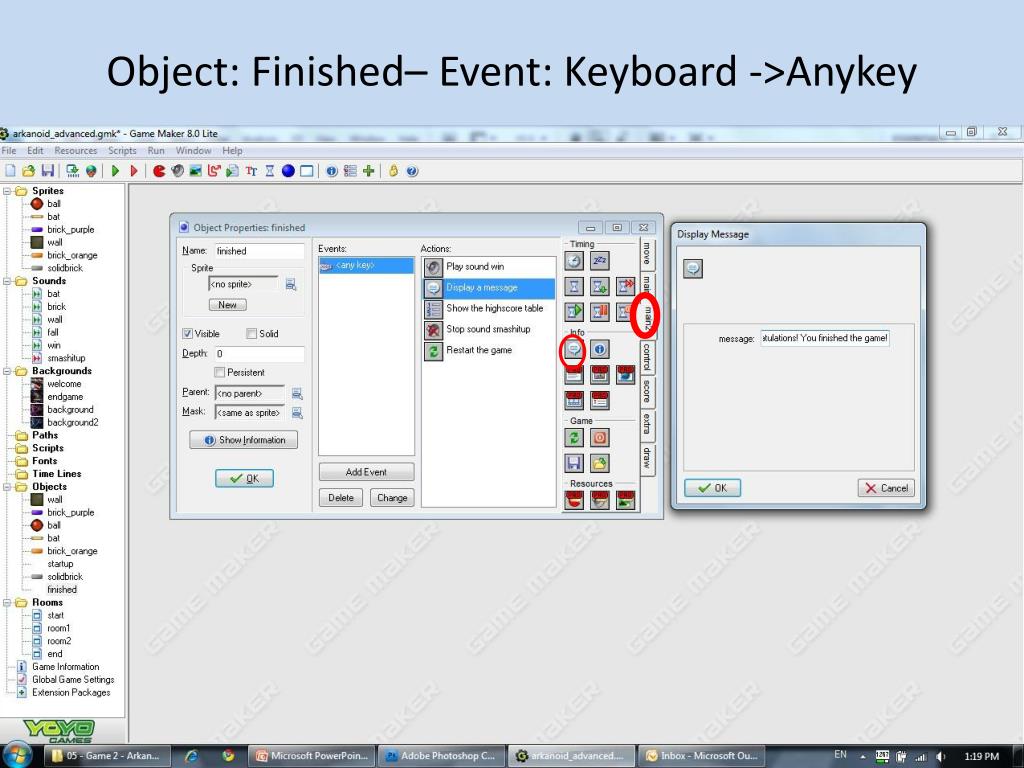
Task: Collapse the Backgrounds folder
Action: [7, 371]
